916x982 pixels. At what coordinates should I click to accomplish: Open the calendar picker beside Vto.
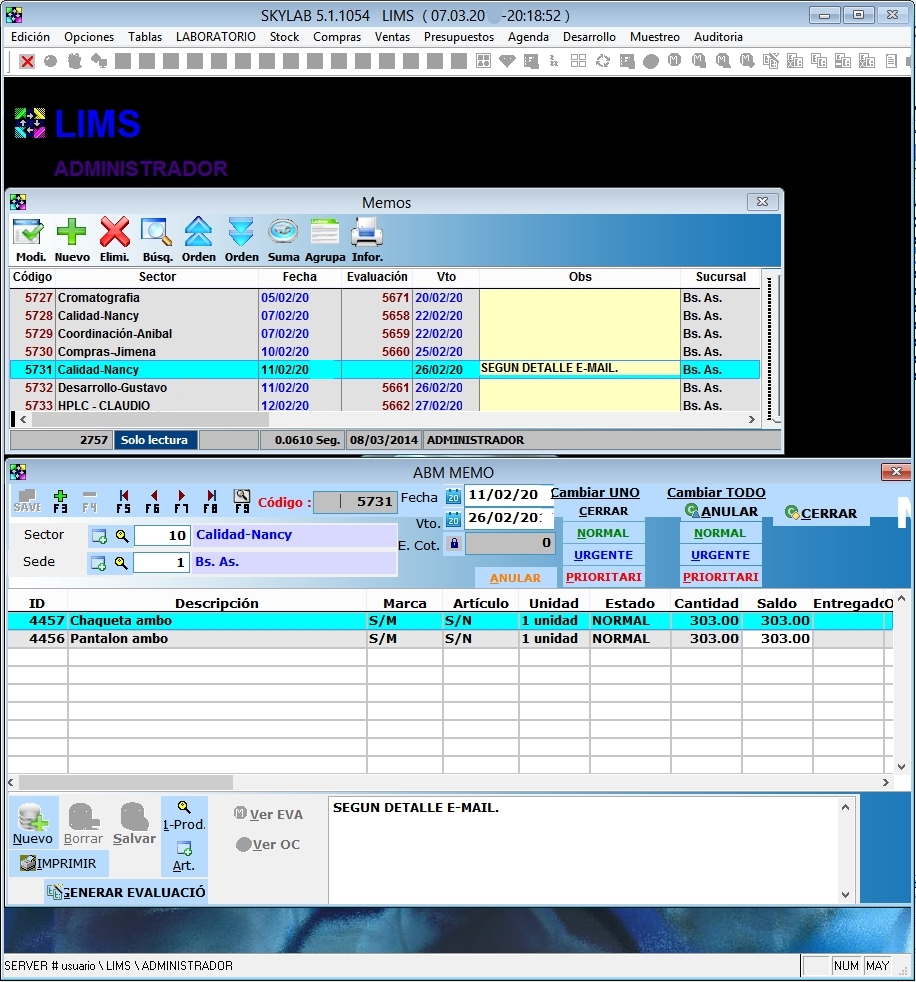point(453,519)
